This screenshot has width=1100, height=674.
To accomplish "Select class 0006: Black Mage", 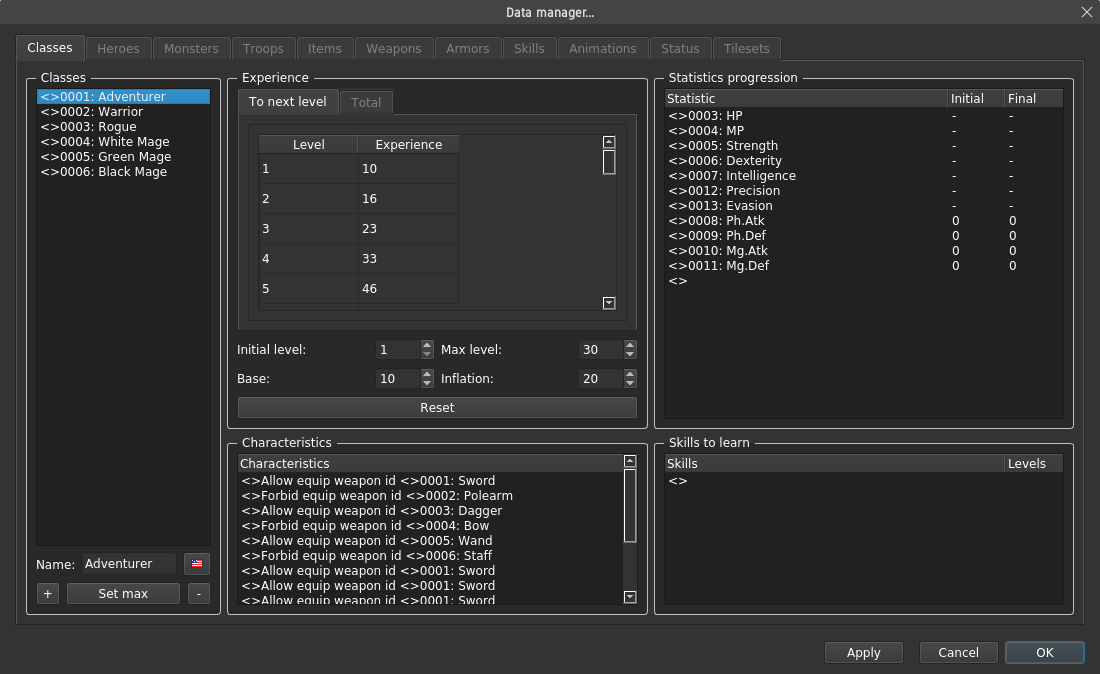I will pos(123,172).
